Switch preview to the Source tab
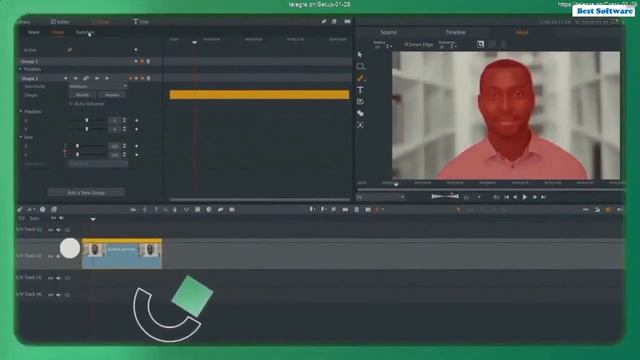This screenshot has width=640, height=360. click(x=388, y=32)
